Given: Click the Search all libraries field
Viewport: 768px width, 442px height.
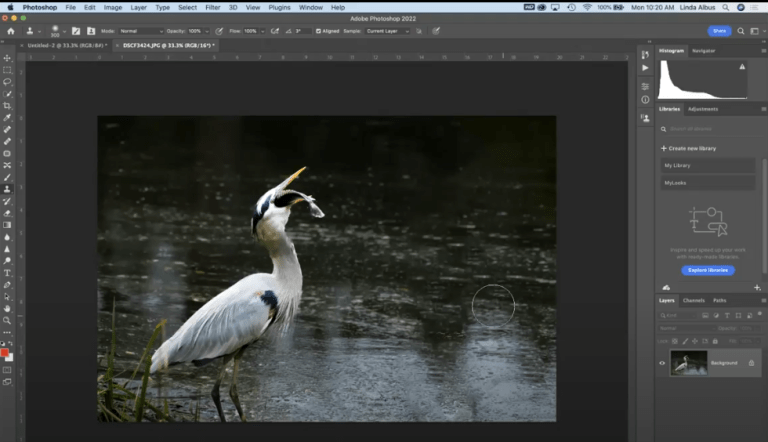Looking at the screenshot, I should 707,129.
